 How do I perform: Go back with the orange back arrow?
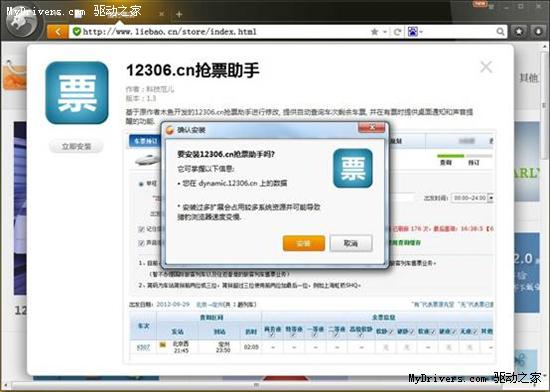pyautogui.click(x=58, y=32)
